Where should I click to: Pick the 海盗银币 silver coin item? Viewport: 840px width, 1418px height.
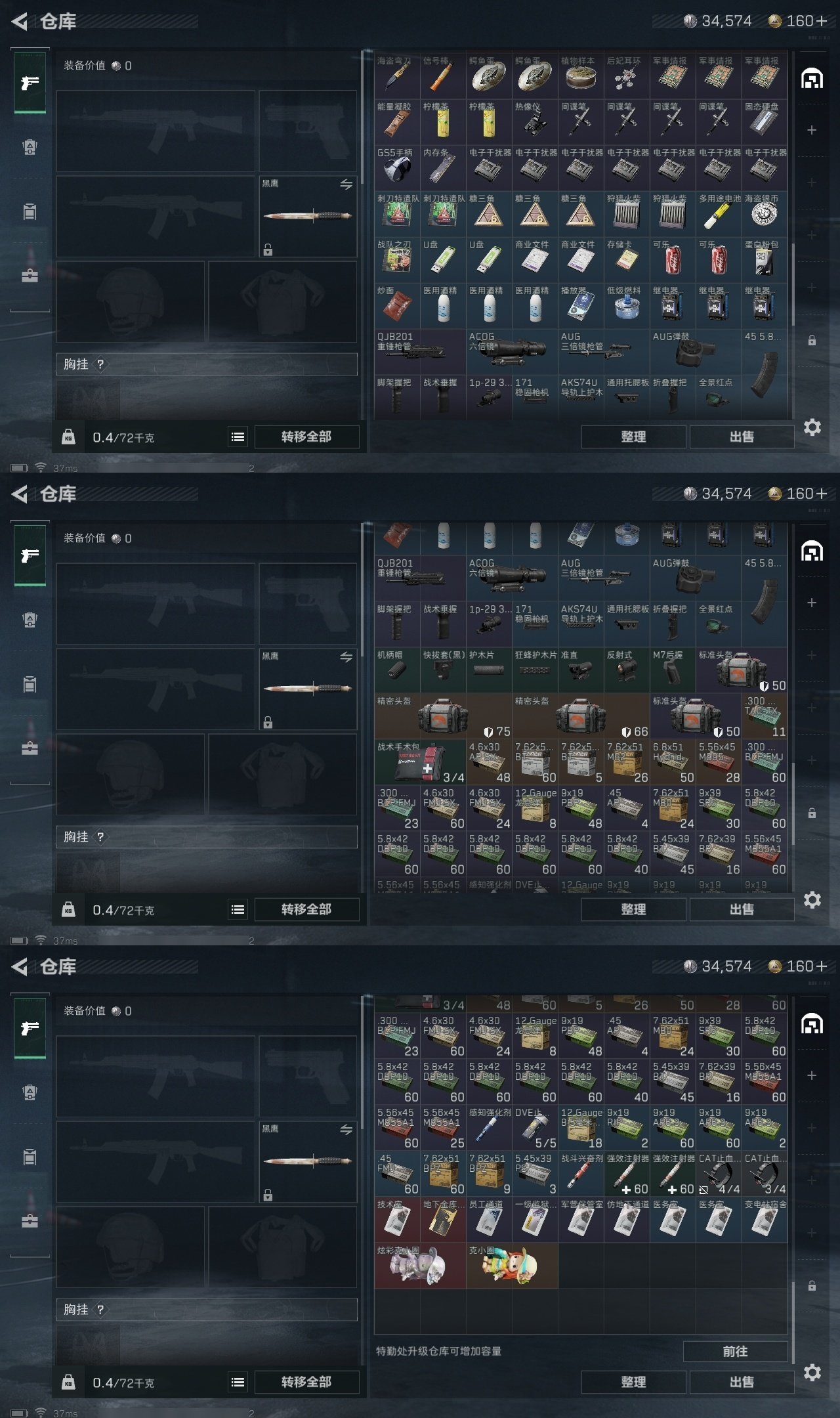[x=765, y=214]
